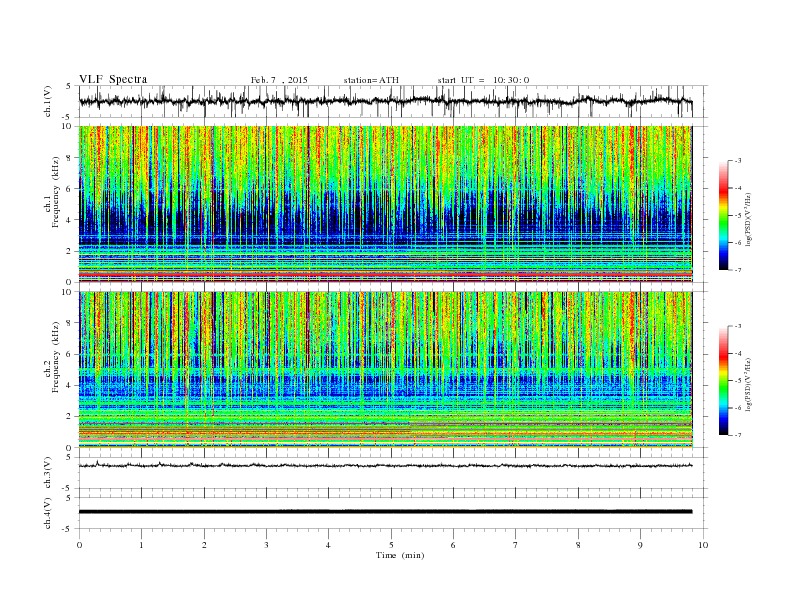Click the ch.2 "Frequency (kHz)" axis label
This screenshot has height=612, width=792.
tap(55, 357)
